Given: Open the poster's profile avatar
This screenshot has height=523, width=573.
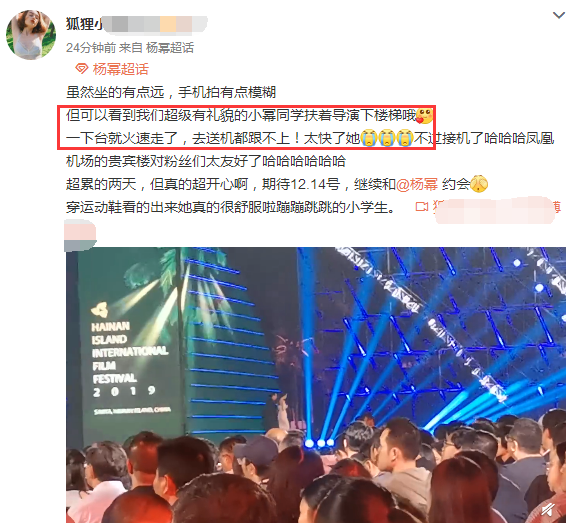Looking at the screenshot, I should tap(31, 35).
